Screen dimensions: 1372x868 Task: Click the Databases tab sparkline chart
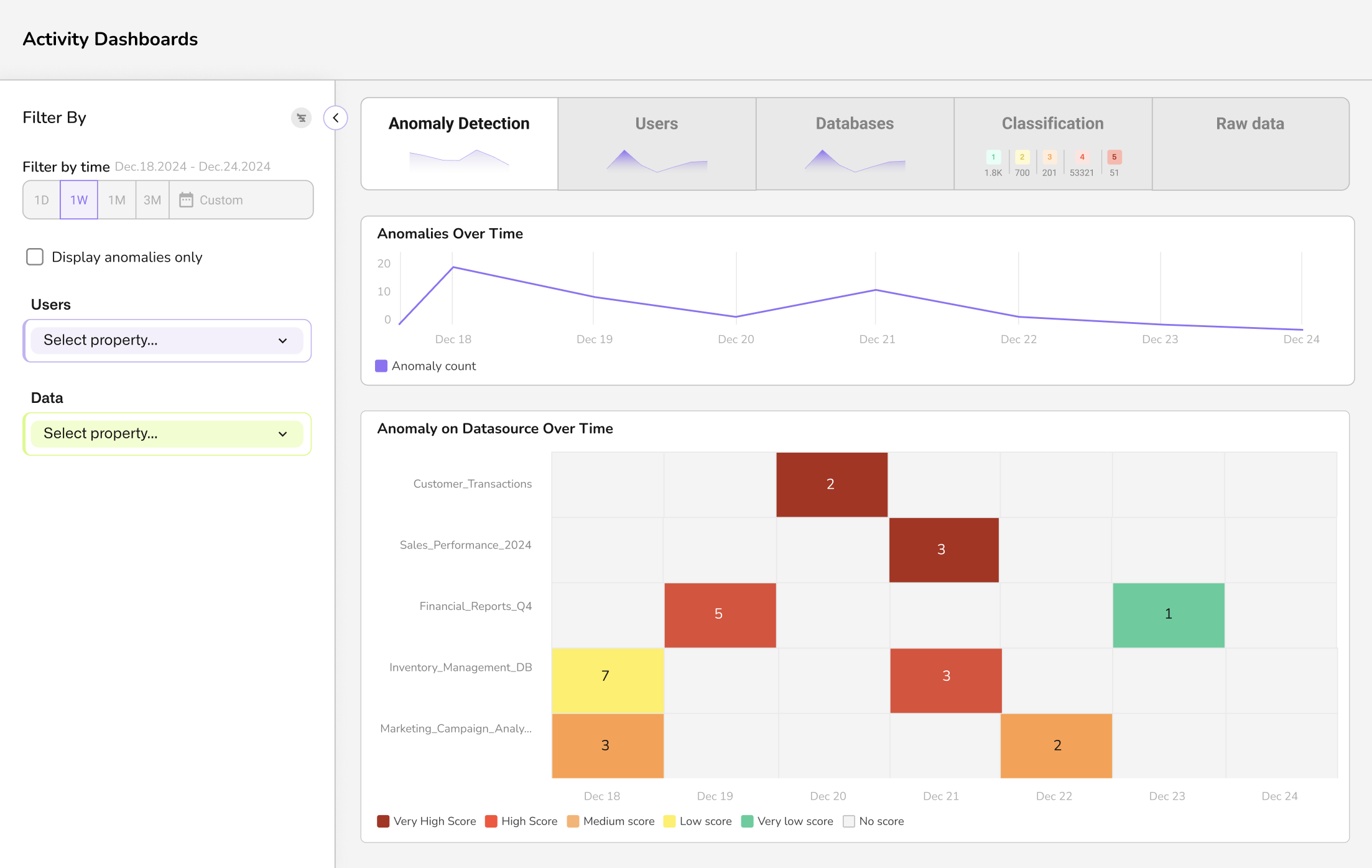855,162
